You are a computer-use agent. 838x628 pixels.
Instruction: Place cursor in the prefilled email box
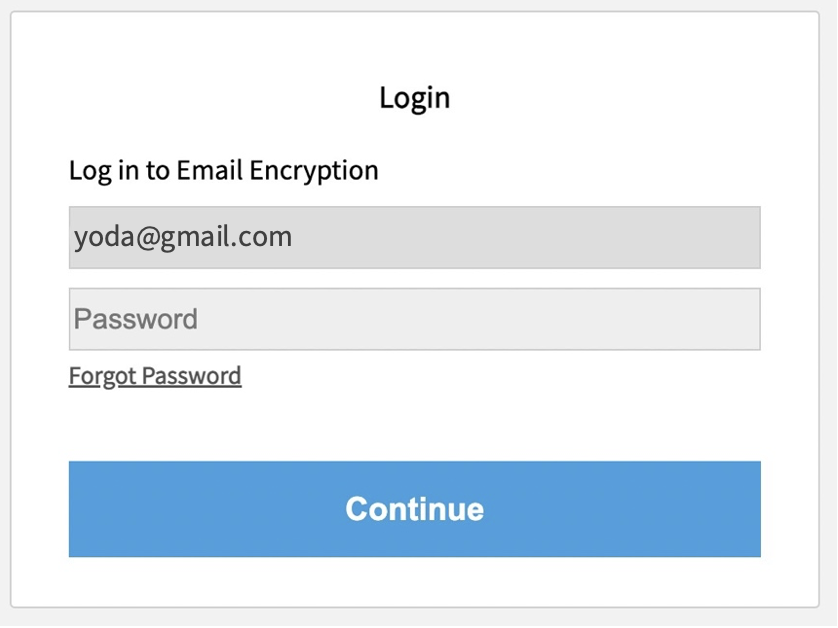tap(414, 237)
